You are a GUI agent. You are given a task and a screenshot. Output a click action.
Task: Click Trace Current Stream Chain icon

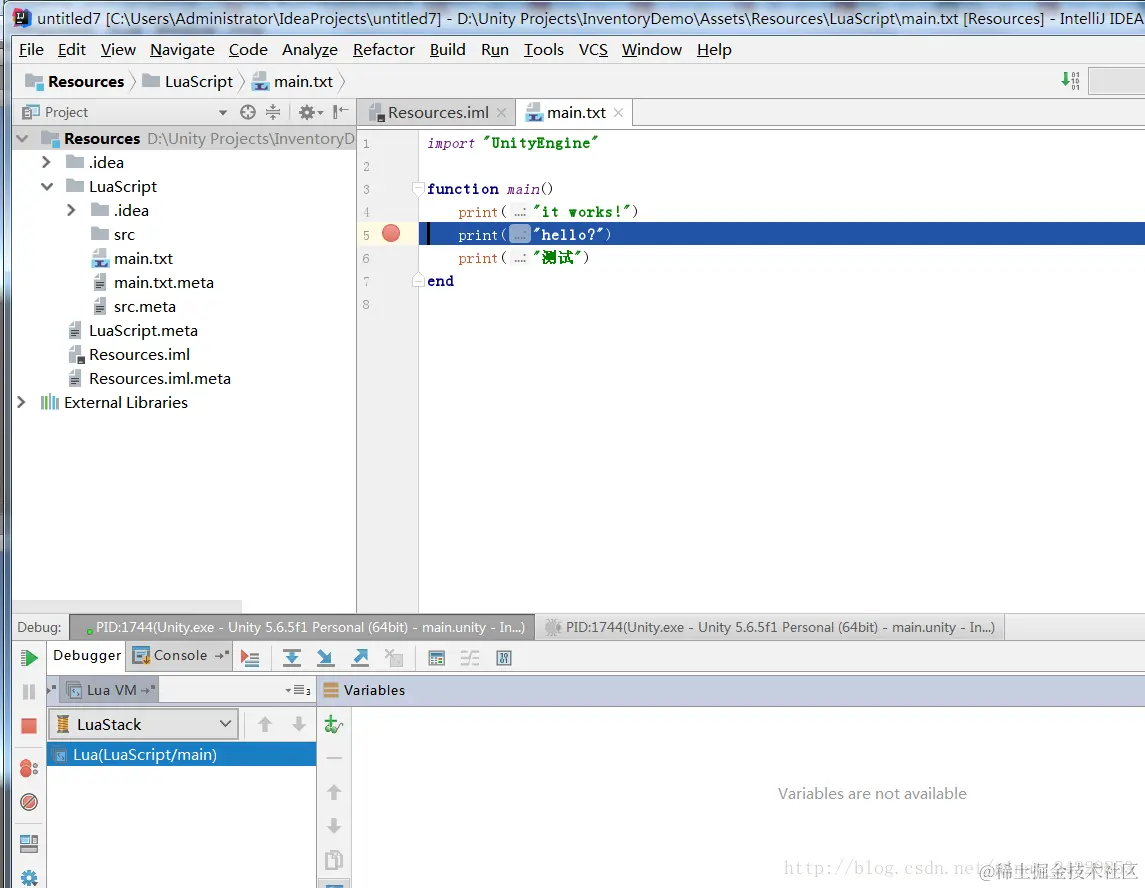point(470,658)
